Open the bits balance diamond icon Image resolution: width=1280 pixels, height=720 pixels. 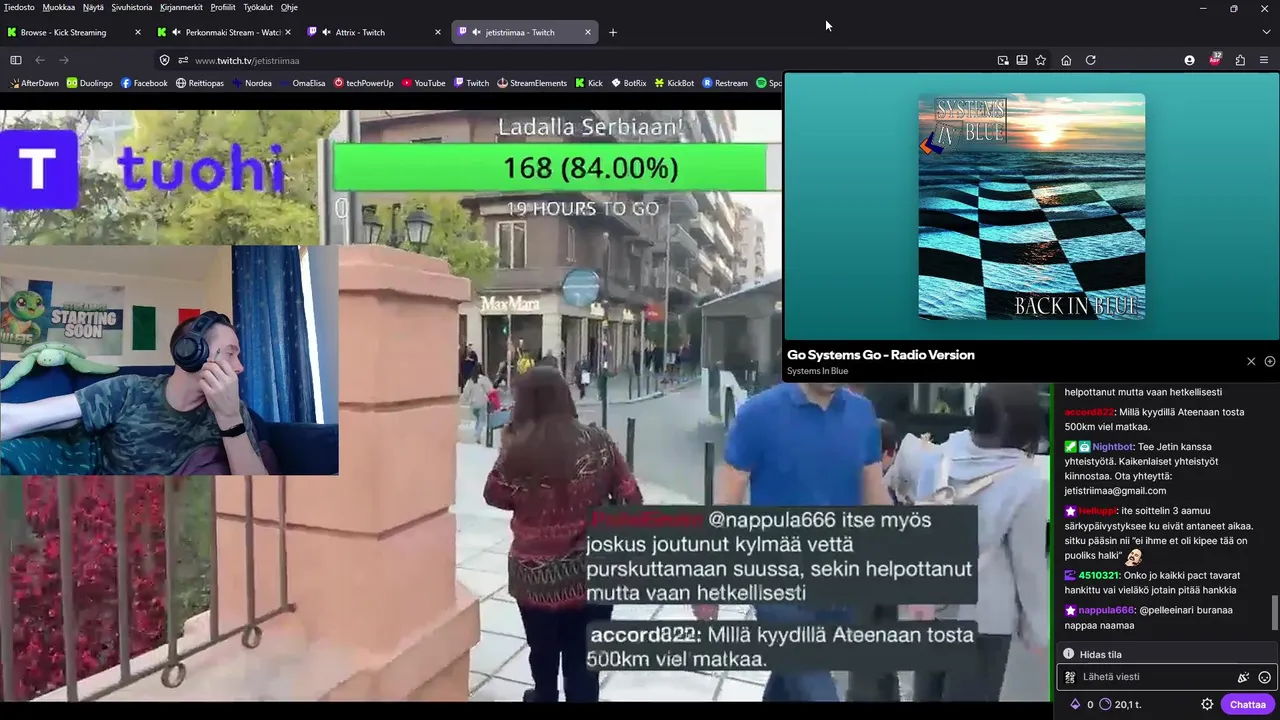pos(1075,704)
